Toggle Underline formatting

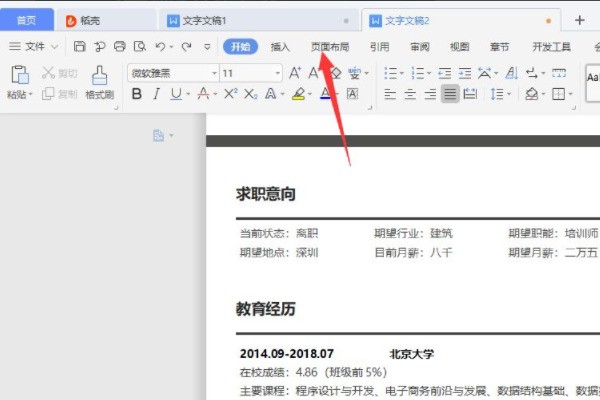coord(176,94)
